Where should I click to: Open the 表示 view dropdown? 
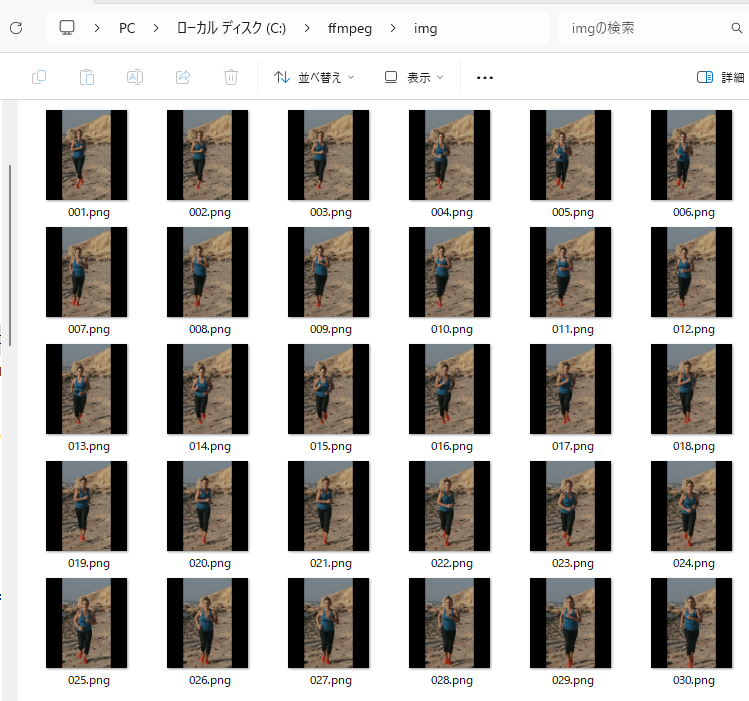tap(414, 77)
